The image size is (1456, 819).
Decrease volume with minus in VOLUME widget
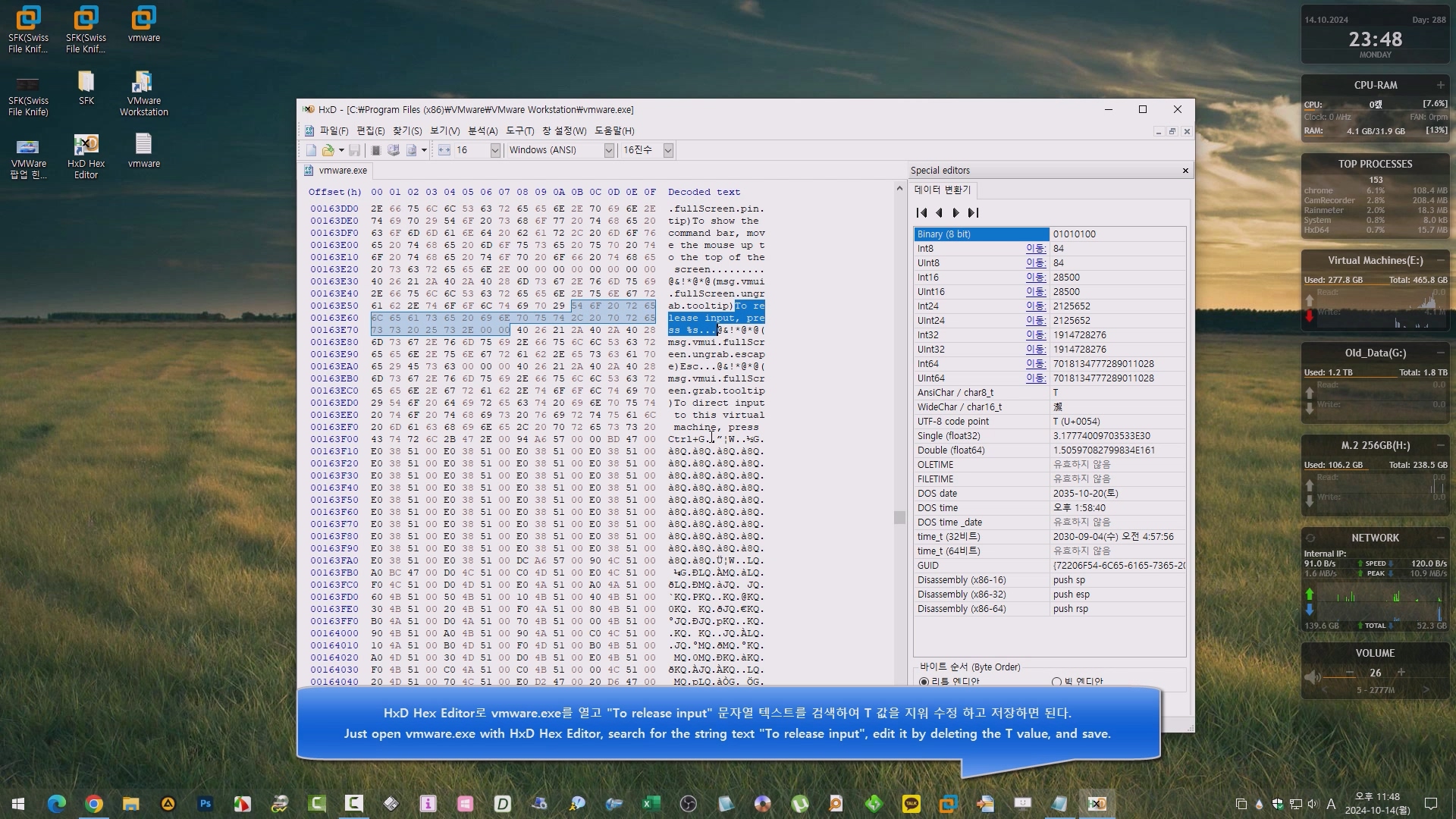(1350, 673)
